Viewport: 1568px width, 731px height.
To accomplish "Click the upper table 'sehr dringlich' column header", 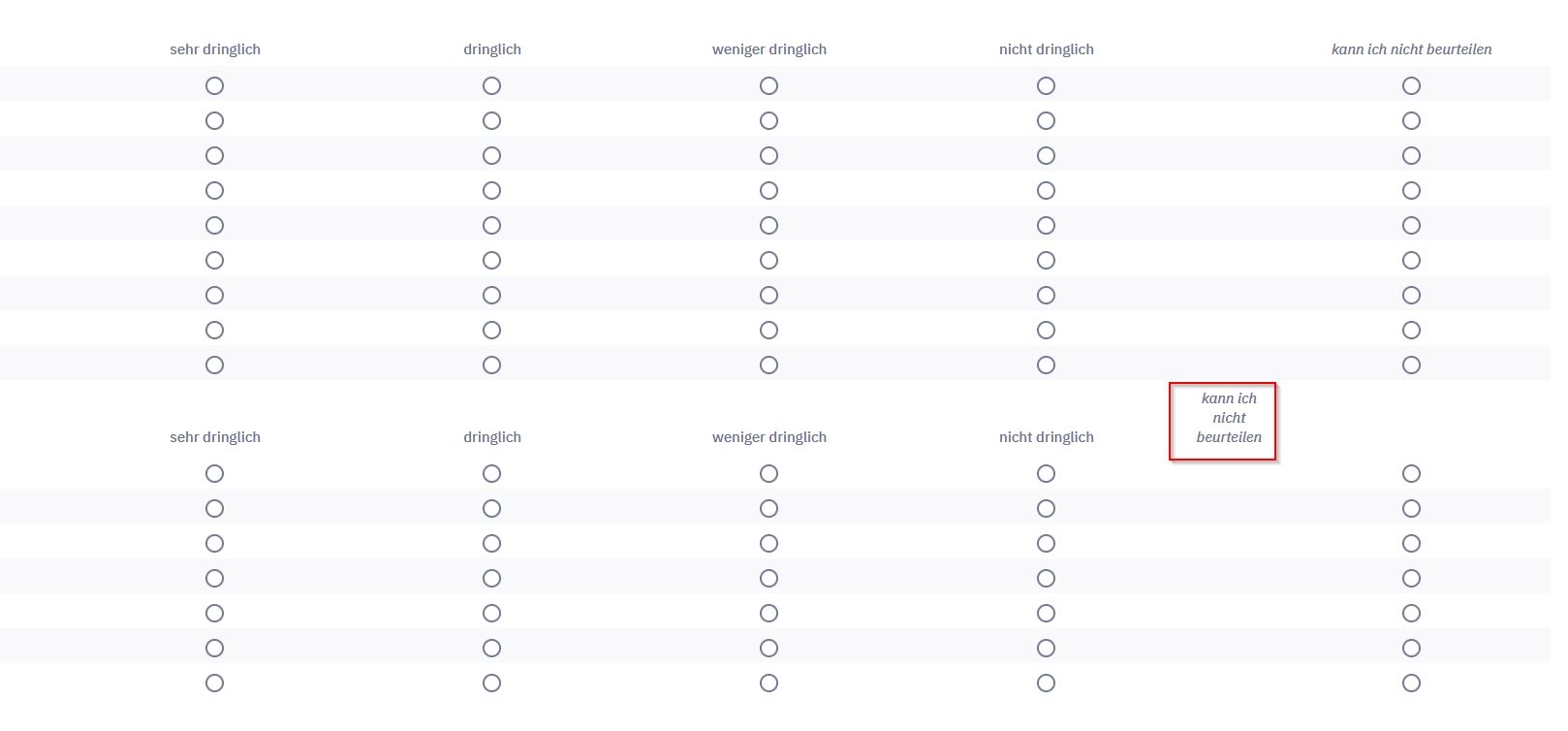I will 215,49.
